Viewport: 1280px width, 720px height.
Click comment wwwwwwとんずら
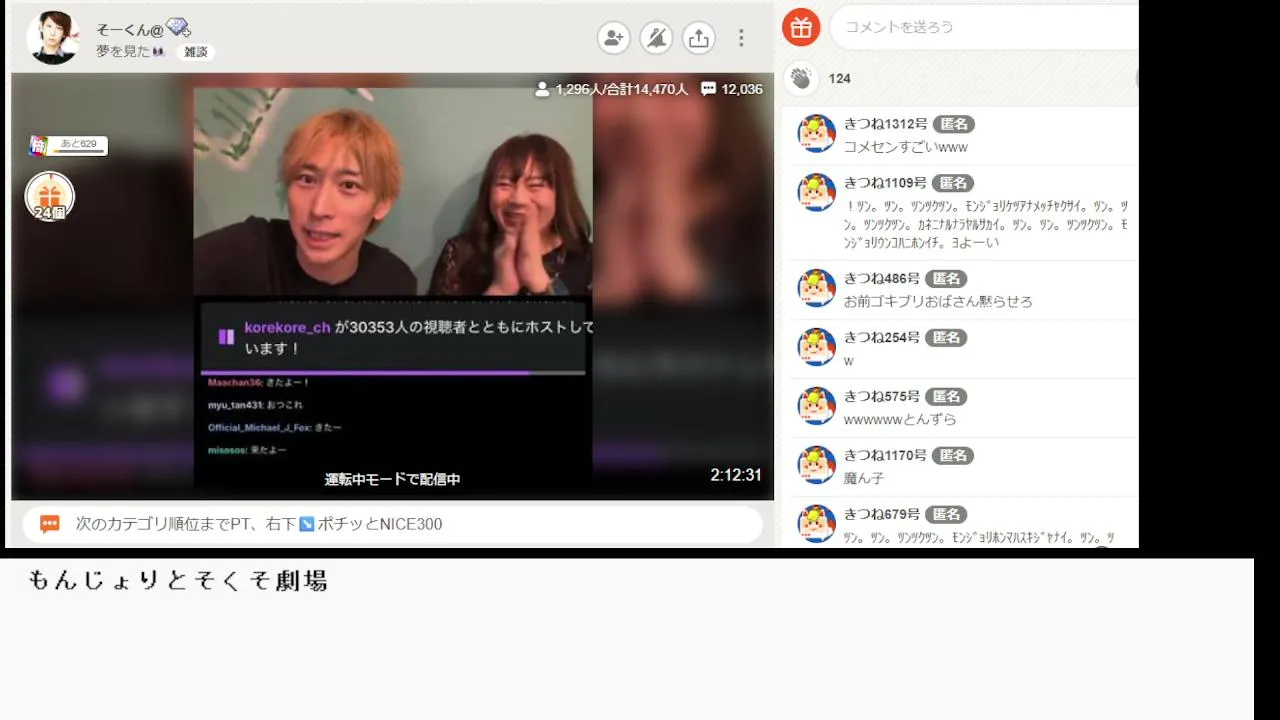pos(900,419)
